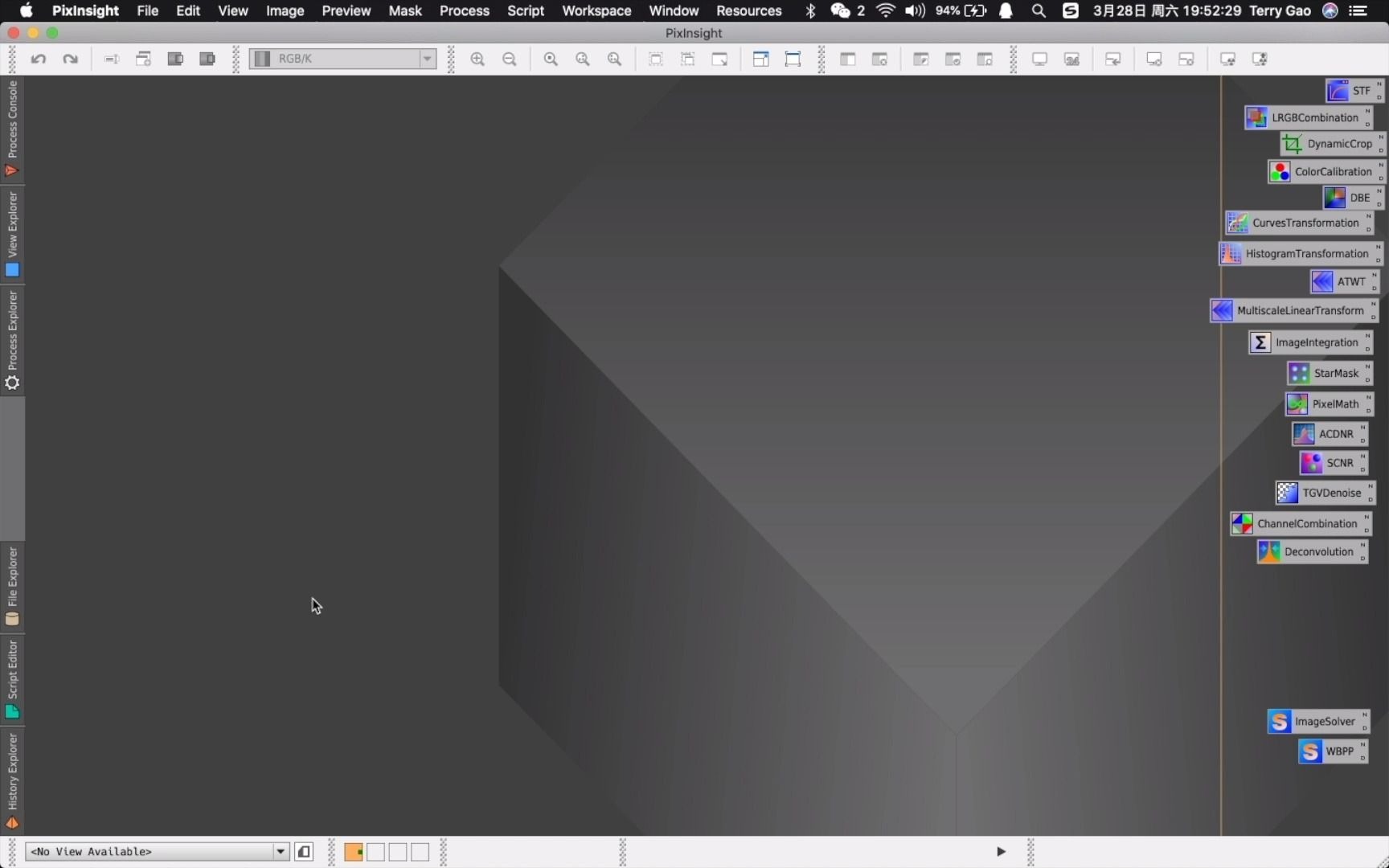The height and width of the screenshot is (868, 1389).
Task: Show the History Explorer side tab
Action: click(x=12, y=780)
